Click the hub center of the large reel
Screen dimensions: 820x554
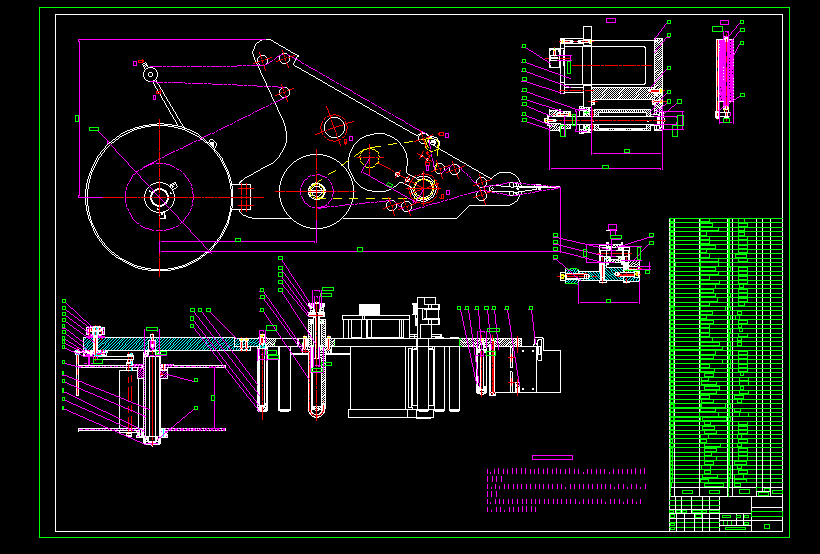pyautogui.click(x=159, y=197)
